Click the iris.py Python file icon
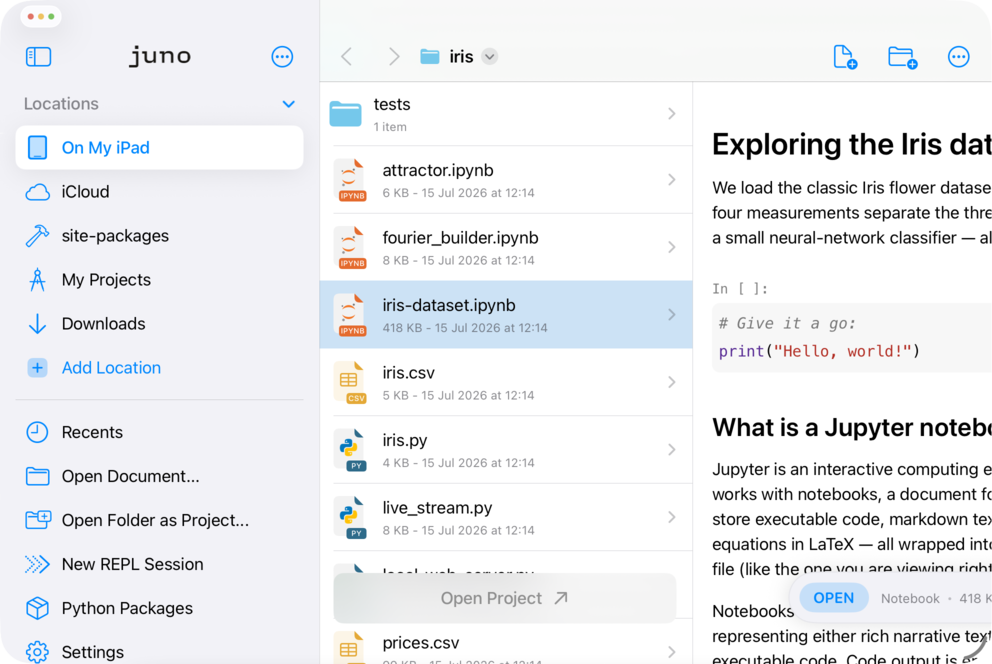Screen dimensions: 992x664 pos(350,450)
